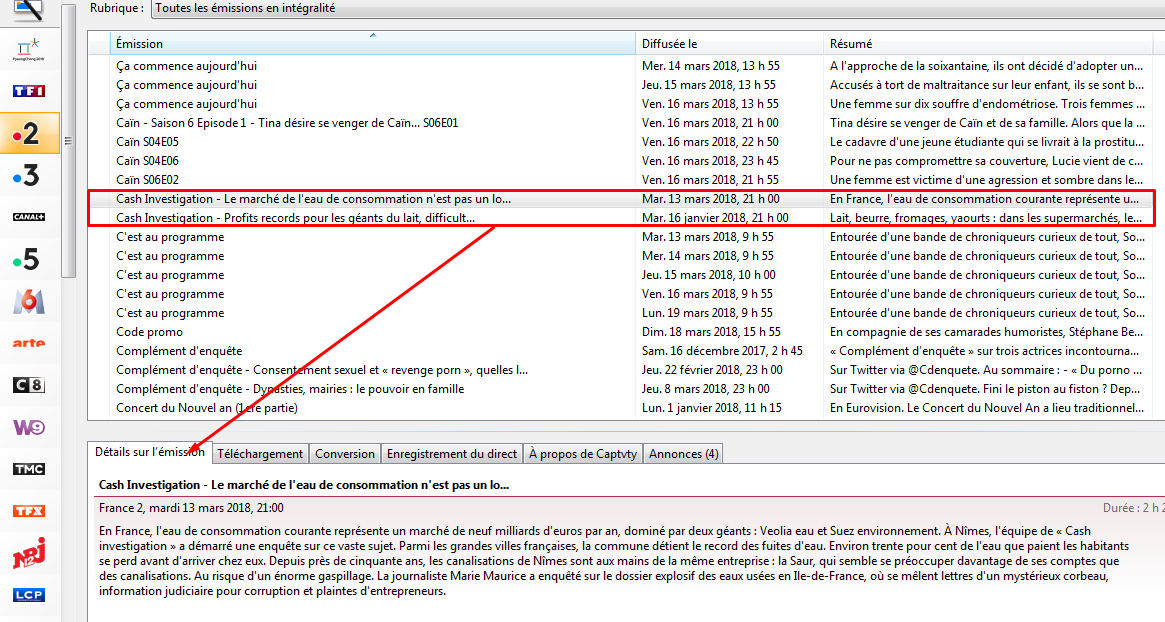
Task: Click the channel sidebar vertical scrollbar
Action: [68, 140]
